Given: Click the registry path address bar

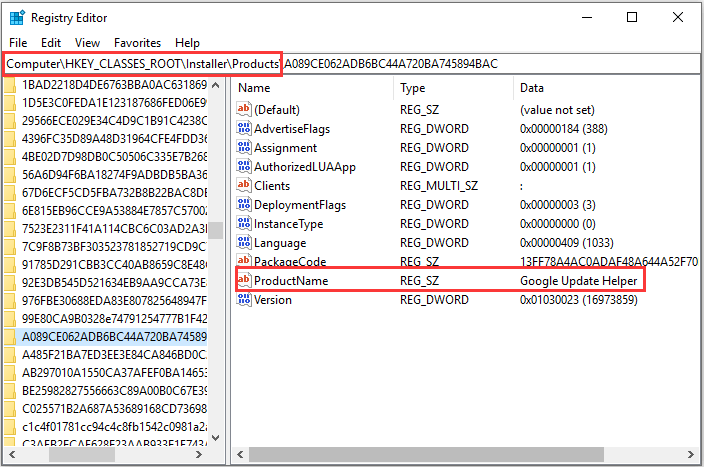Looking at the screenshot, I should tap(350, 64).
